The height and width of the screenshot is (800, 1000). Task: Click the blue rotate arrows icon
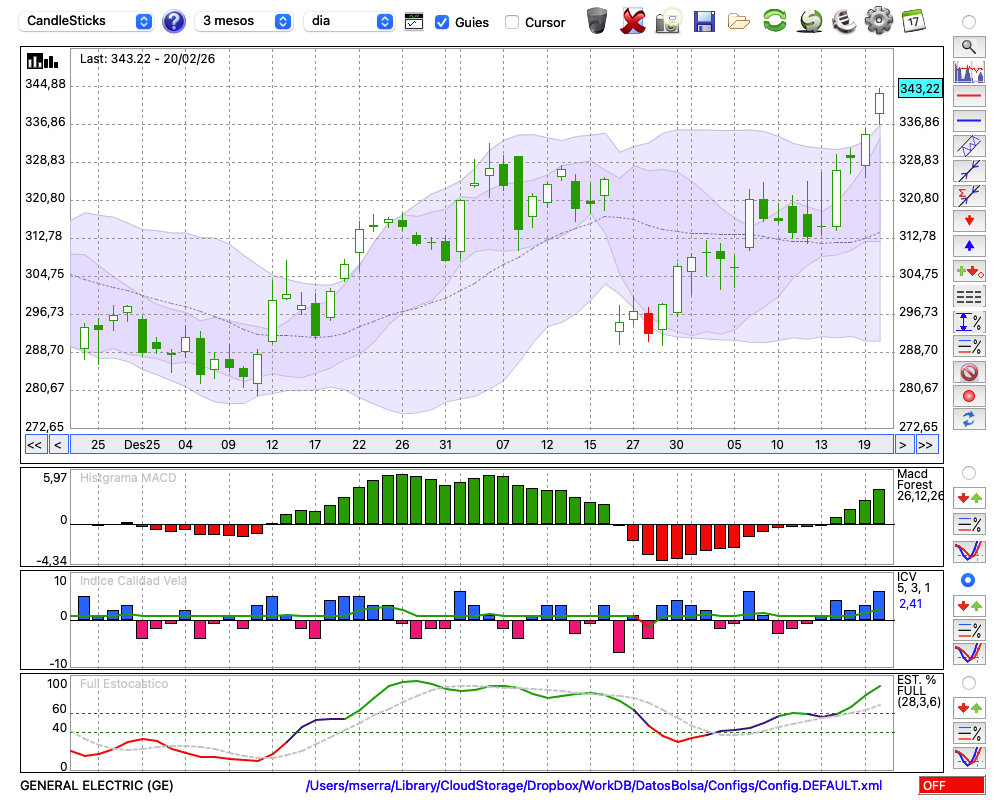coord(969,419)
